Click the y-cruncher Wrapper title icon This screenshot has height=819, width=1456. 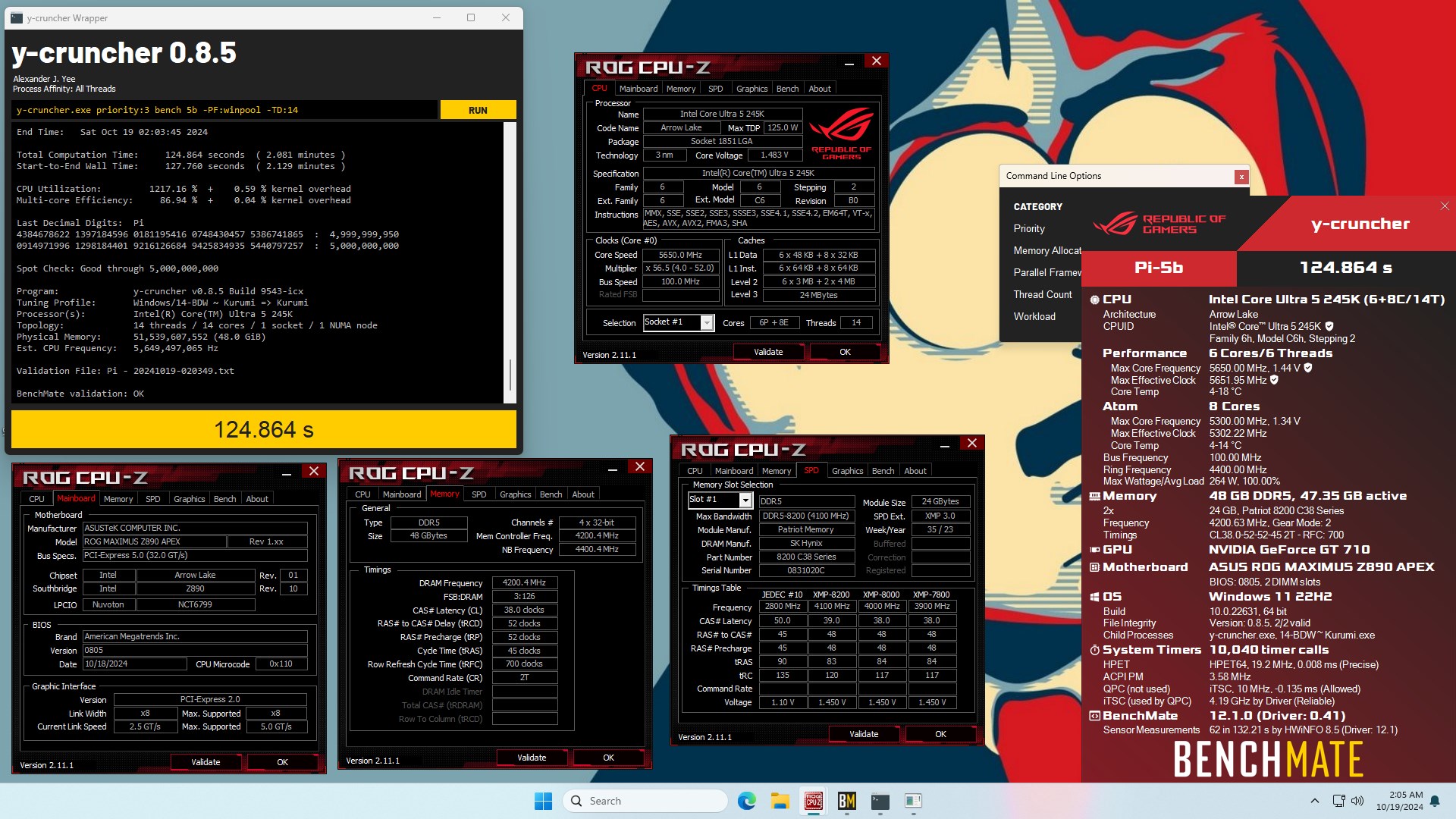[x=17, y=17]
